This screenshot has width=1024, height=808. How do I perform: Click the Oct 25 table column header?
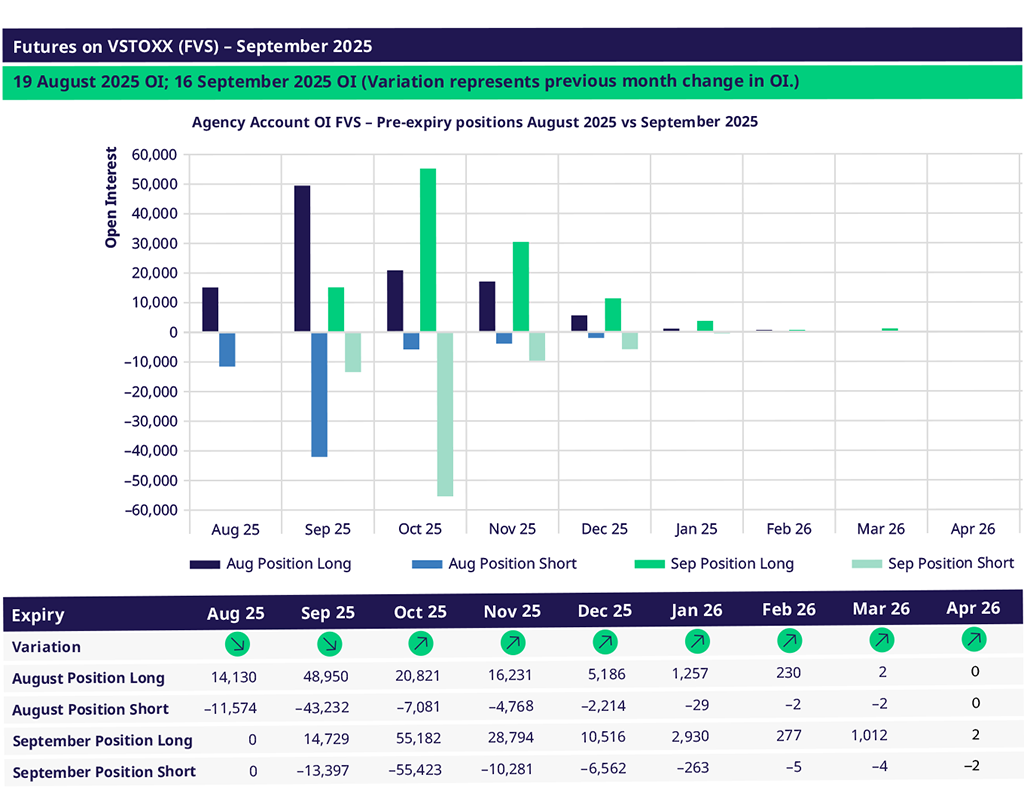[420, 612]
